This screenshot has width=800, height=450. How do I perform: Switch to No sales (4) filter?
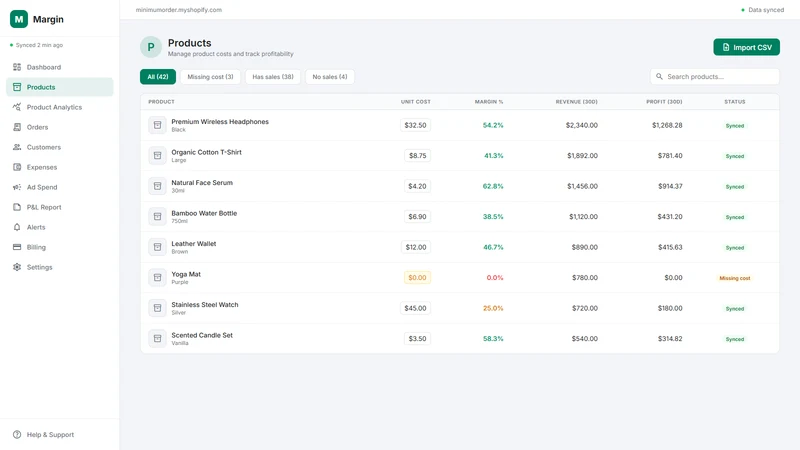330,77
